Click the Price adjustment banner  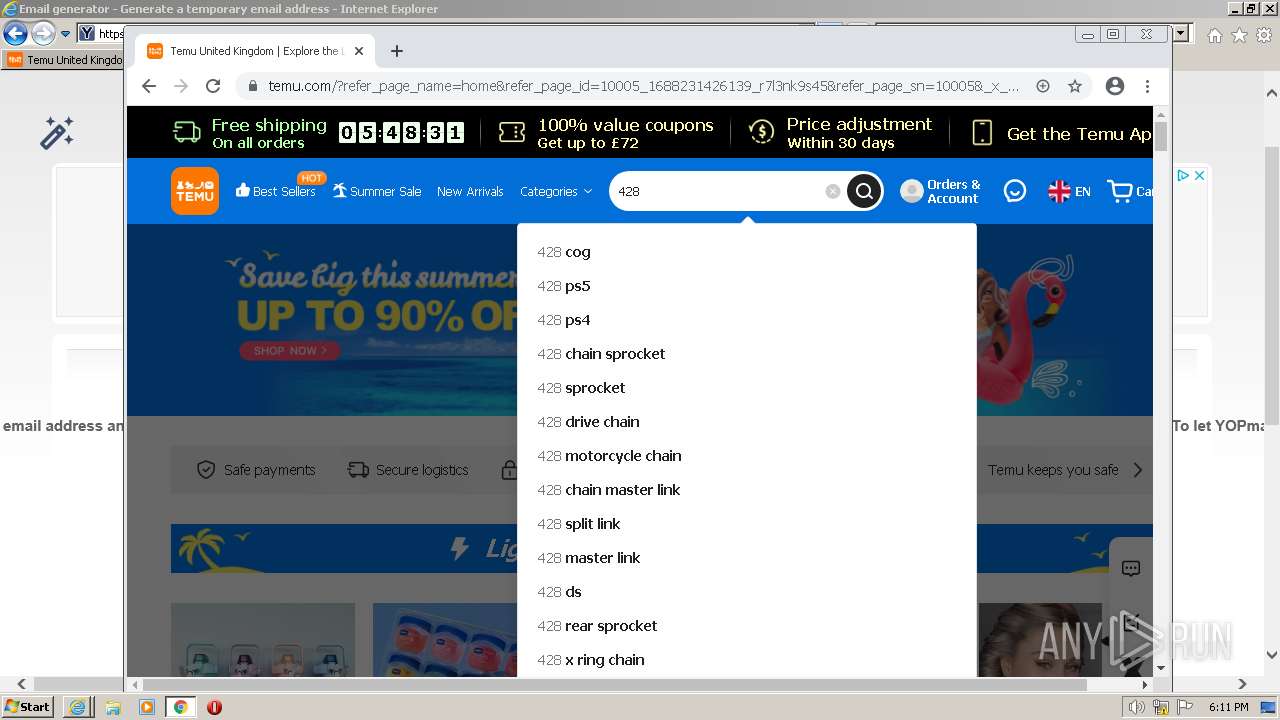coord(840,133)
